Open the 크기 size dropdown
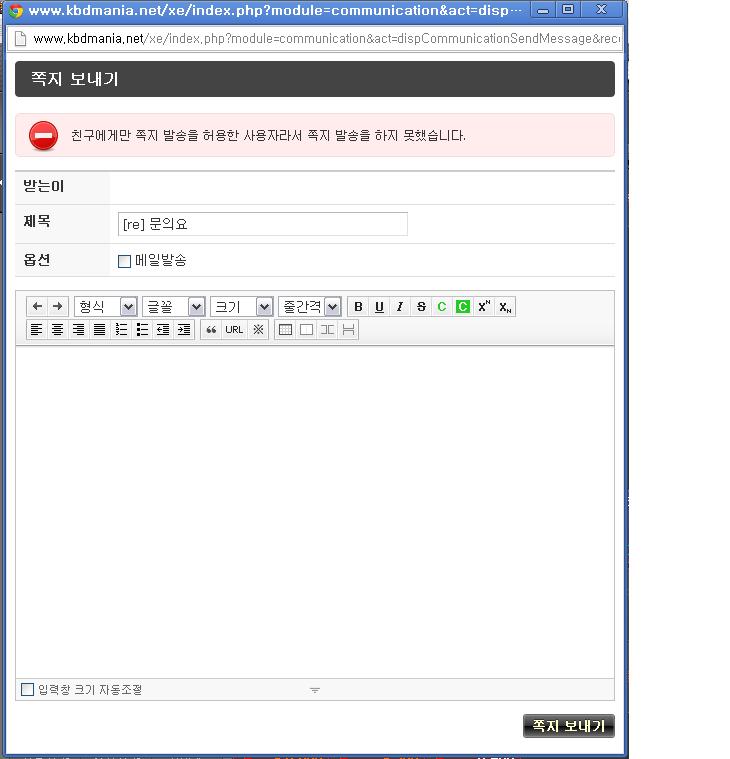The height and width of the screenshot is (759, 730). pos(242,306)
